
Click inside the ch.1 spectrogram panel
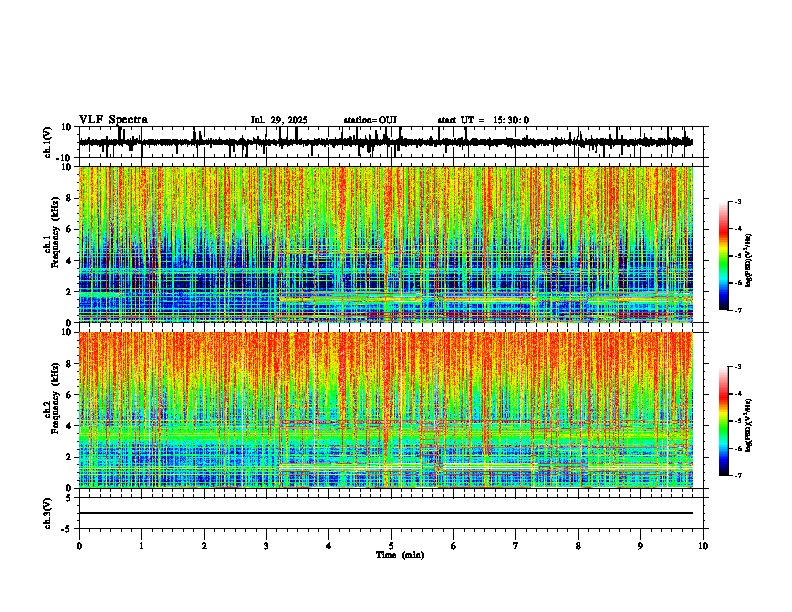tap(386, 244)
